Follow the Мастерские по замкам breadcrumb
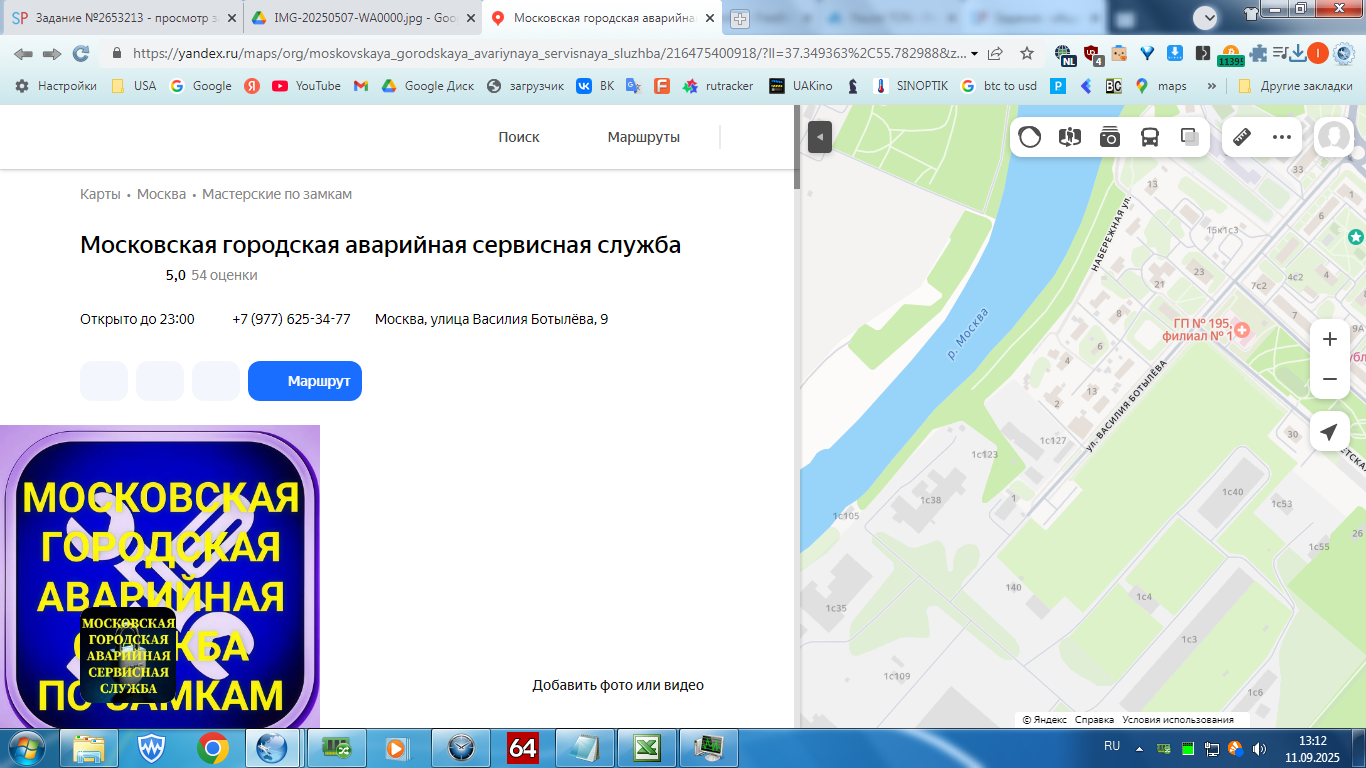This screenshot has width=1366, height=768. [277, 194]
